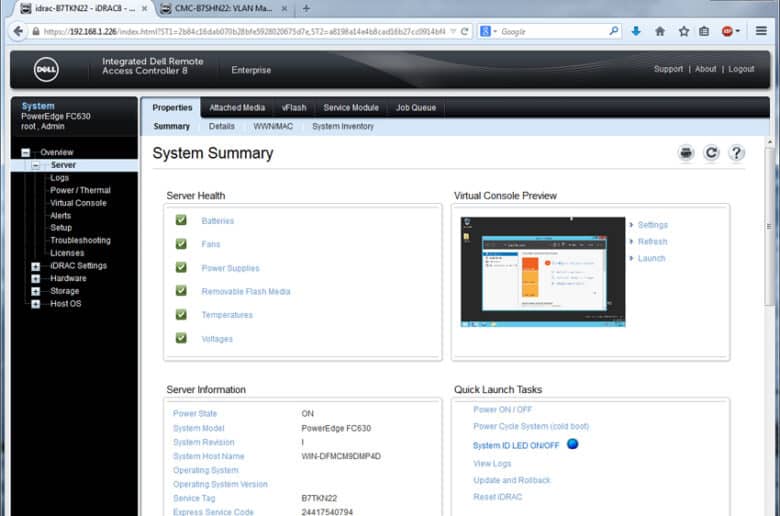Click the search magnifier icon
780x516 pixels.
tap(614, 31)
